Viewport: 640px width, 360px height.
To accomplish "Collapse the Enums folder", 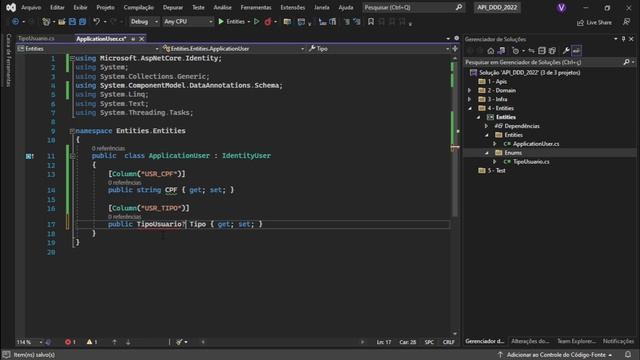I will [486, 153].
